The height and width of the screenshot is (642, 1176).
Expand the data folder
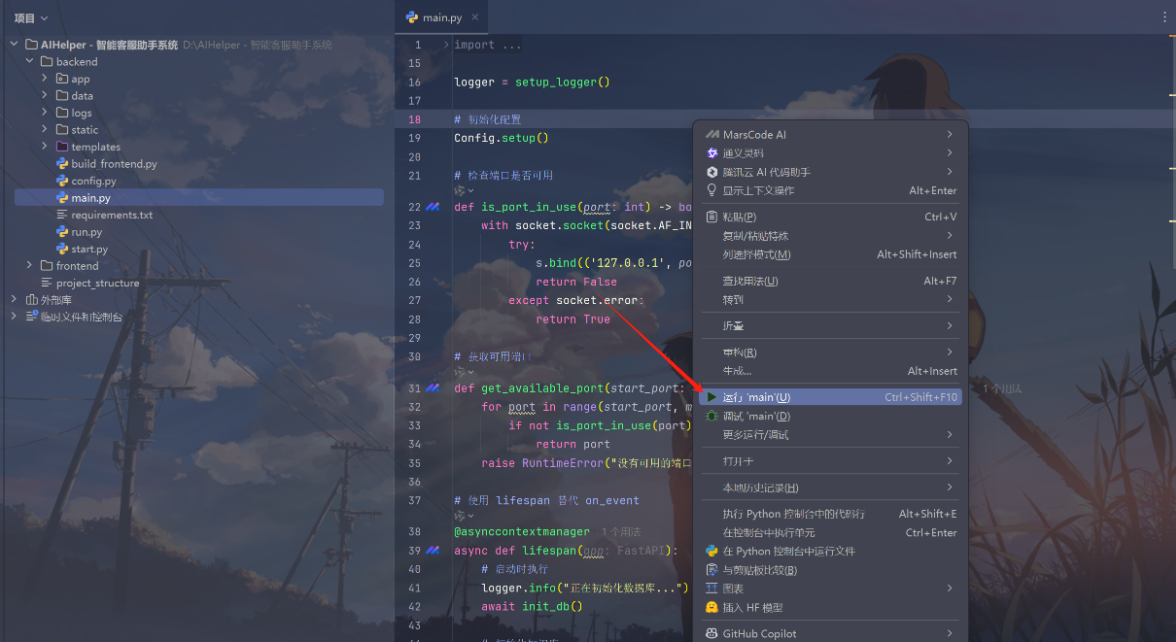pos(44,95)
